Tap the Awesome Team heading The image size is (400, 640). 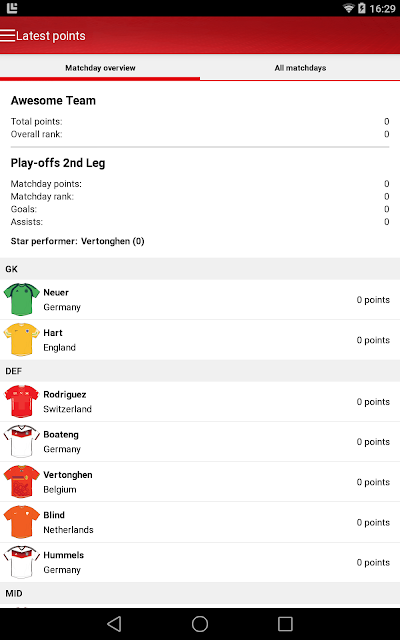point(53,100)
